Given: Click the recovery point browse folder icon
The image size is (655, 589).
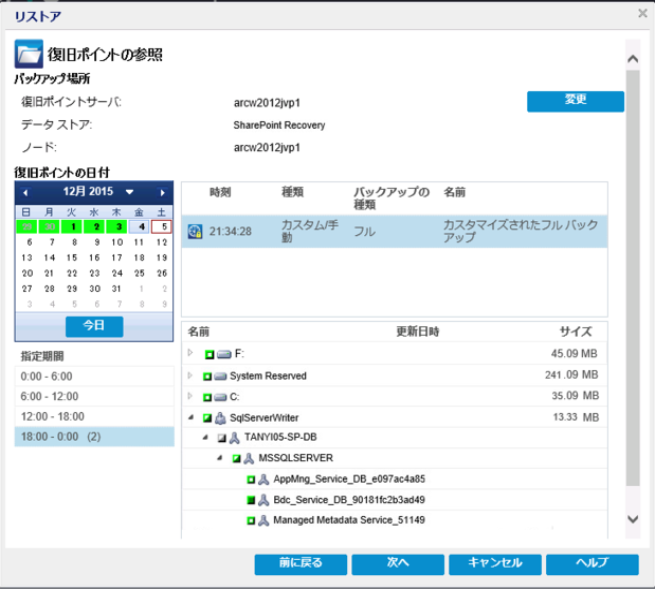Looking at the screenshot, I should [x=28, y=53].
